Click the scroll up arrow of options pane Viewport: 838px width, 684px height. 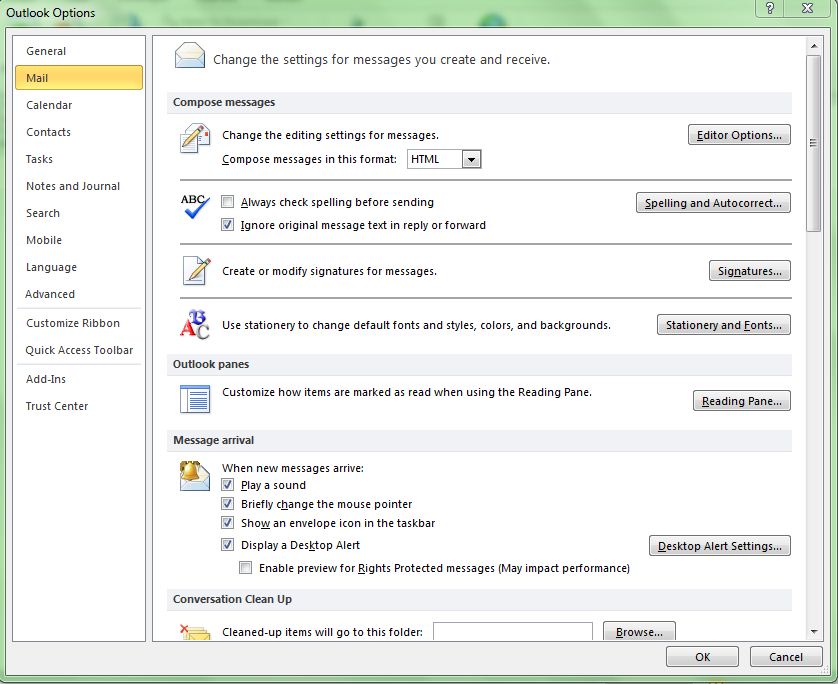814,46
